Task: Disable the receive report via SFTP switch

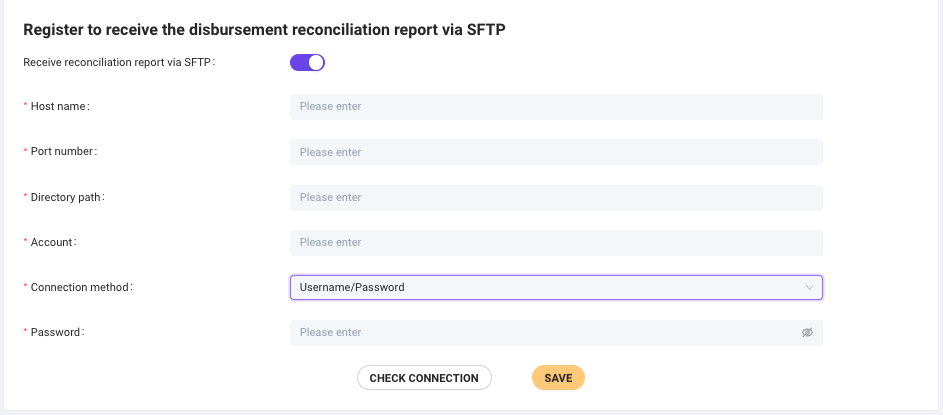Action: 308,63
